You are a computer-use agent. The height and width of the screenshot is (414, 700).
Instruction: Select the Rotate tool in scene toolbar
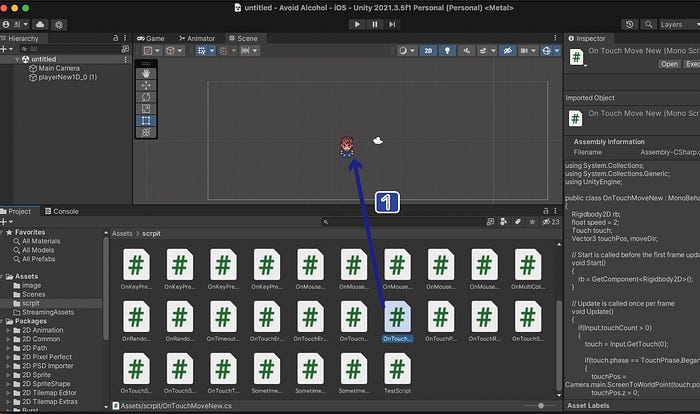pyautogui.click(x=146, y=97)
